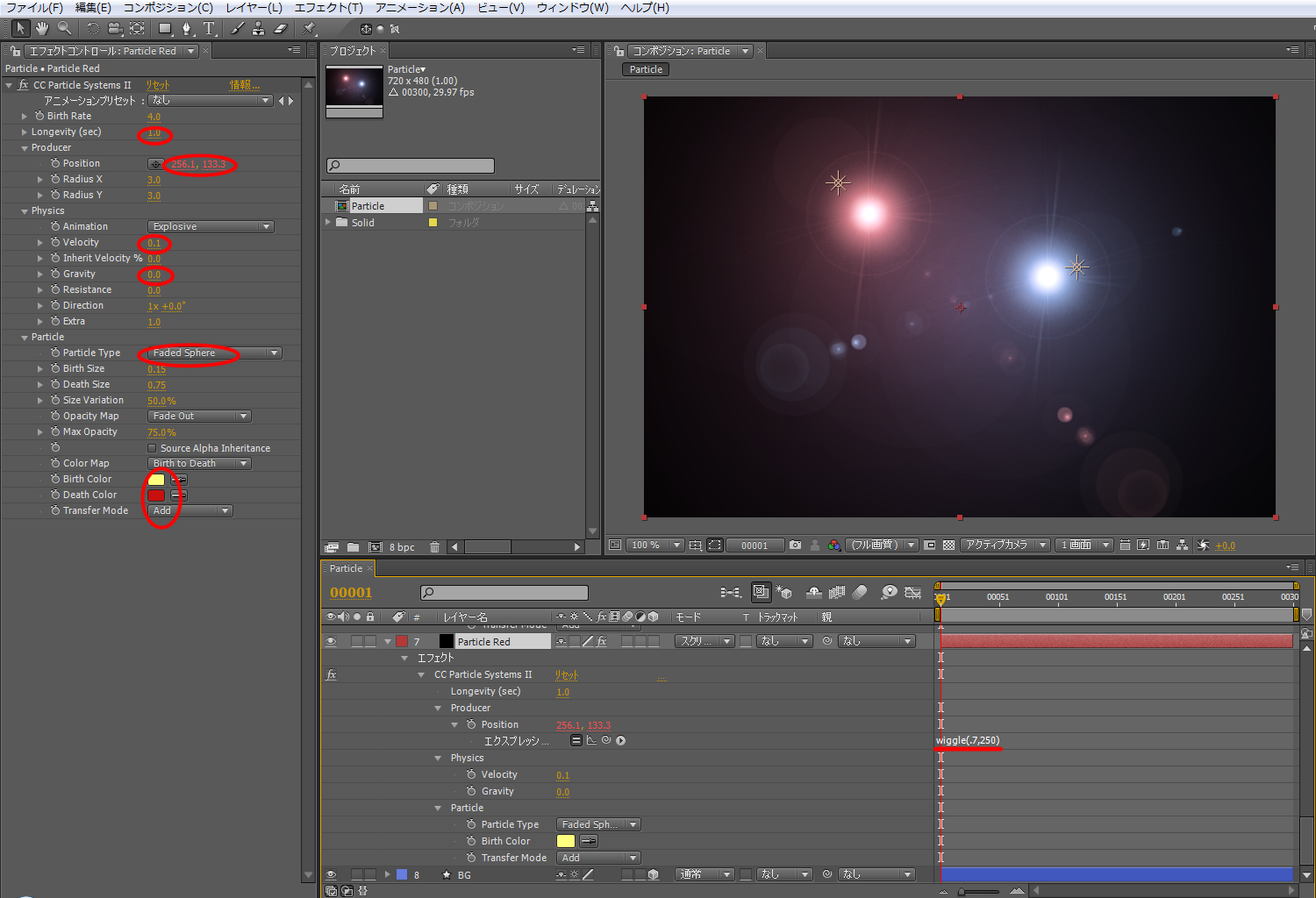Open the Opacity Map Fade Out dropdown
The image size is (1316, 898).
(x=199, y=417)
